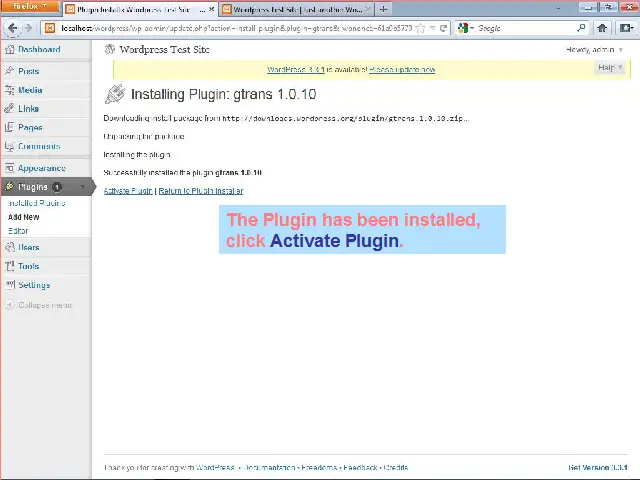Open a new tab with plus button
The height and width of the screenshot is (480, 640).
pyautogui.click(x=383, y=9)
